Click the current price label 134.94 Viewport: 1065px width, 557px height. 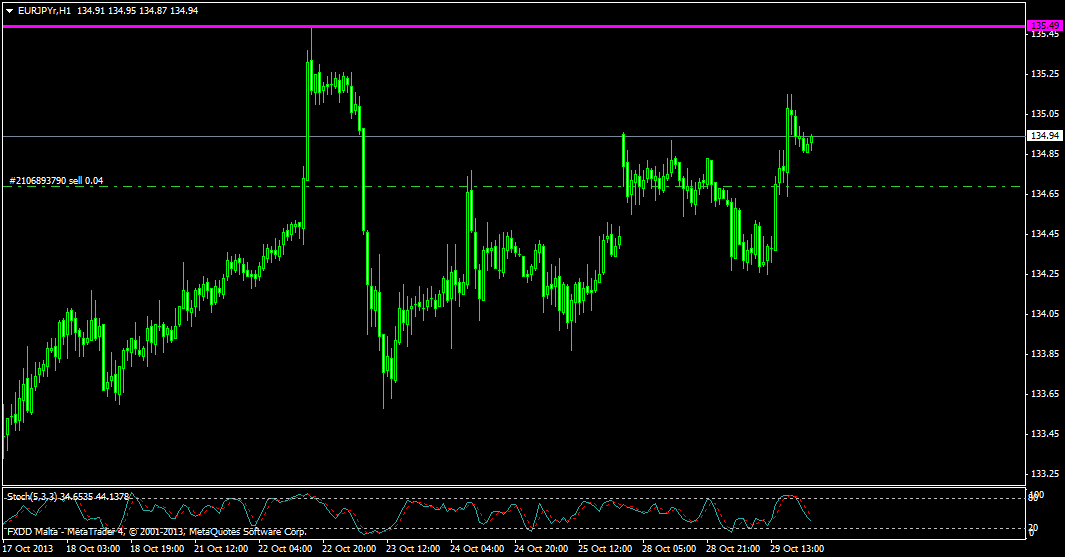(1045, 135)
